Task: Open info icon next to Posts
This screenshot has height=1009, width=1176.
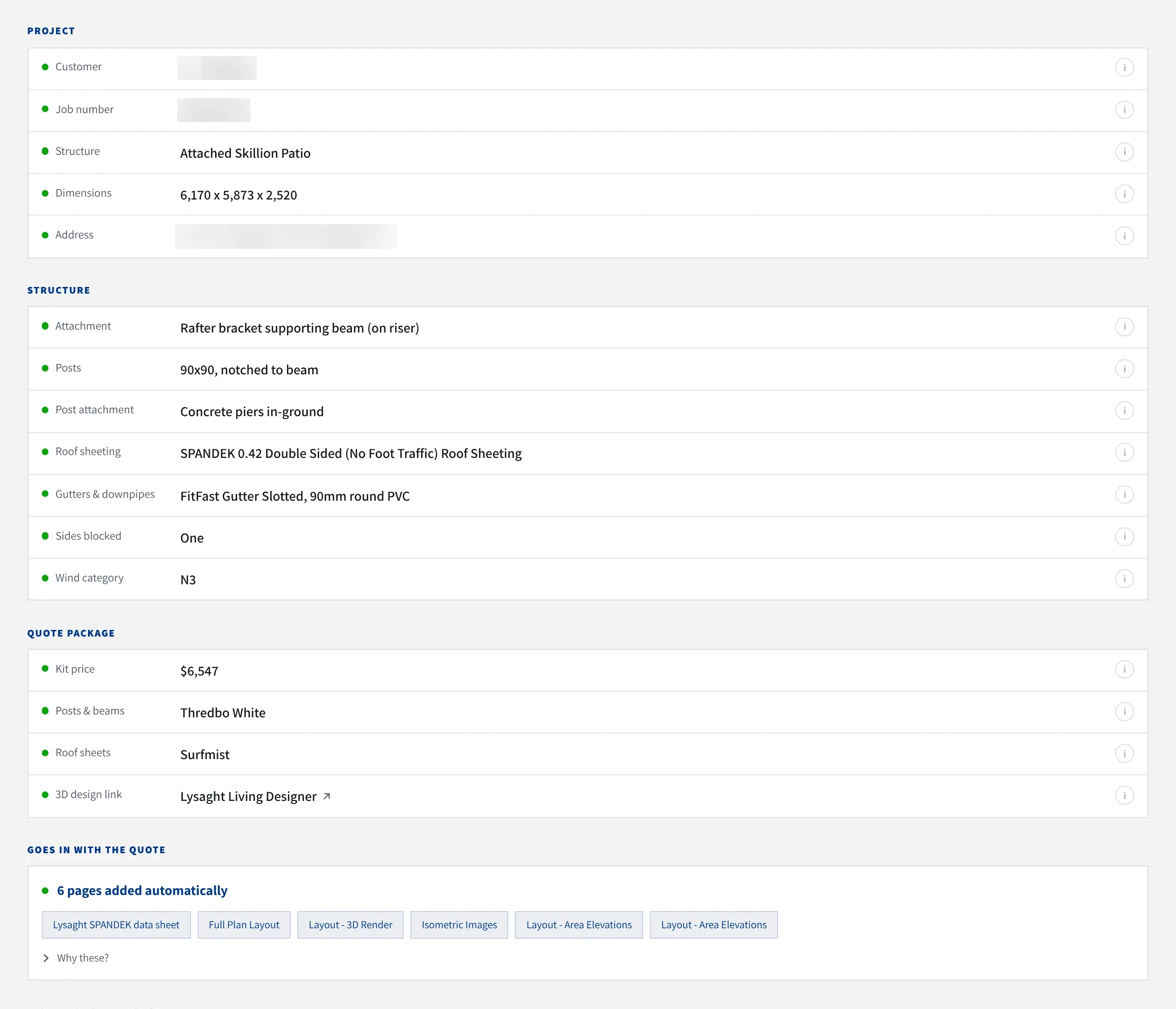Action: pos(1124,369)
